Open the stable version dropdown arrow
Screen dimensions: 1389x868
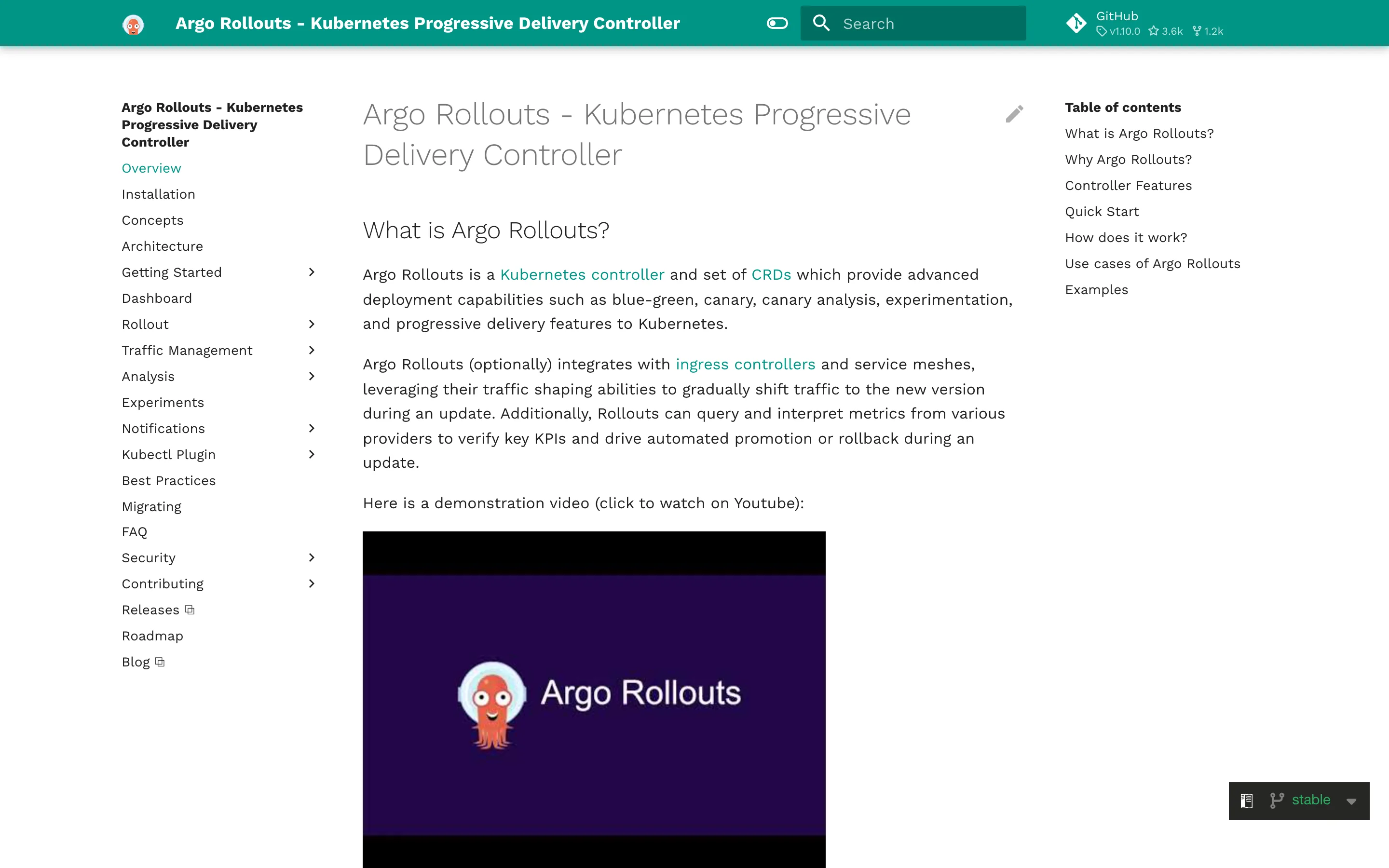point(1352,802)
